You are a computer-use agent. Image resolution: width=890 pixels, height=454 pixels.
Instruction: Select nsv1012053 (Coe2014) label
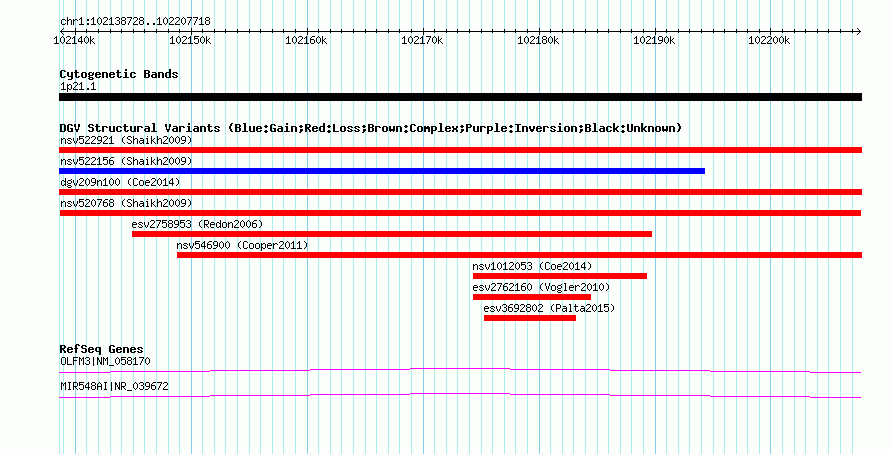[532, 266]
